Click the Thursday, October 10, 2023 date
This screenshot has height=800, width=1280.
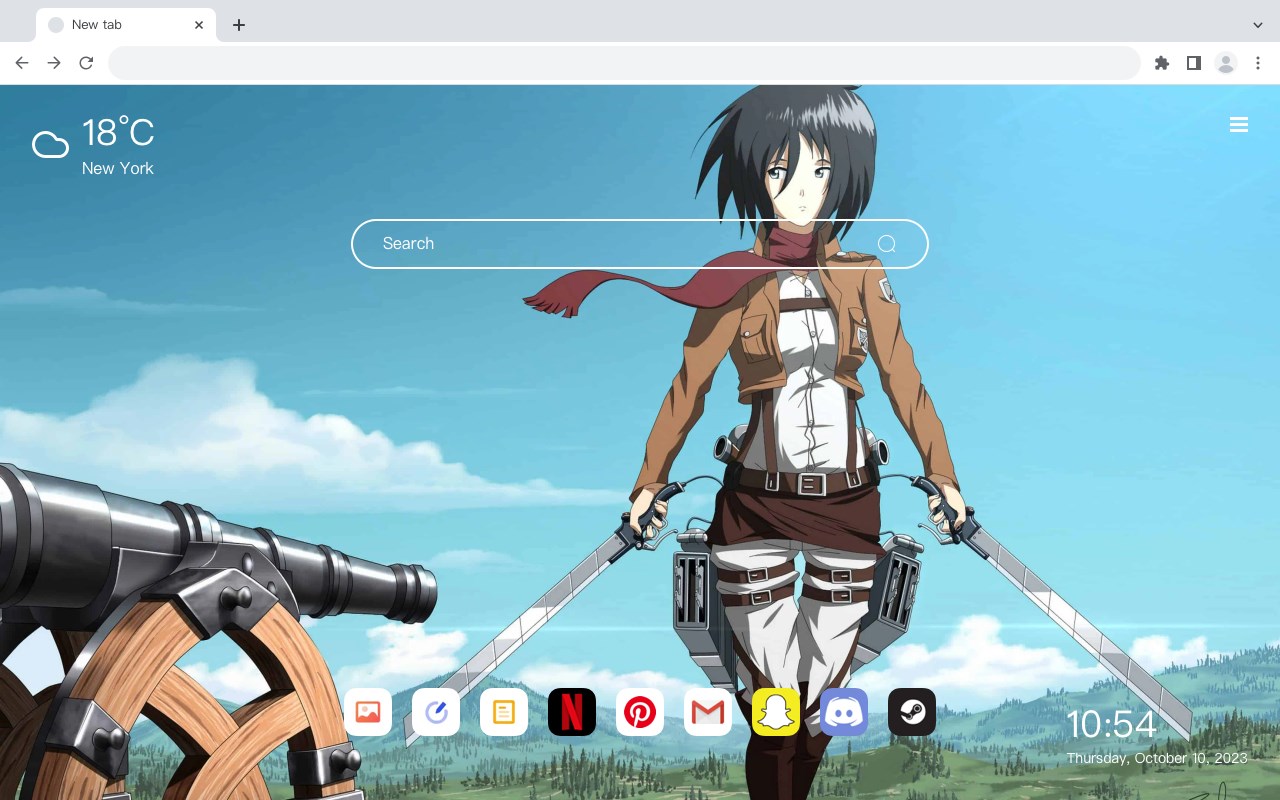click(1157, 758)
